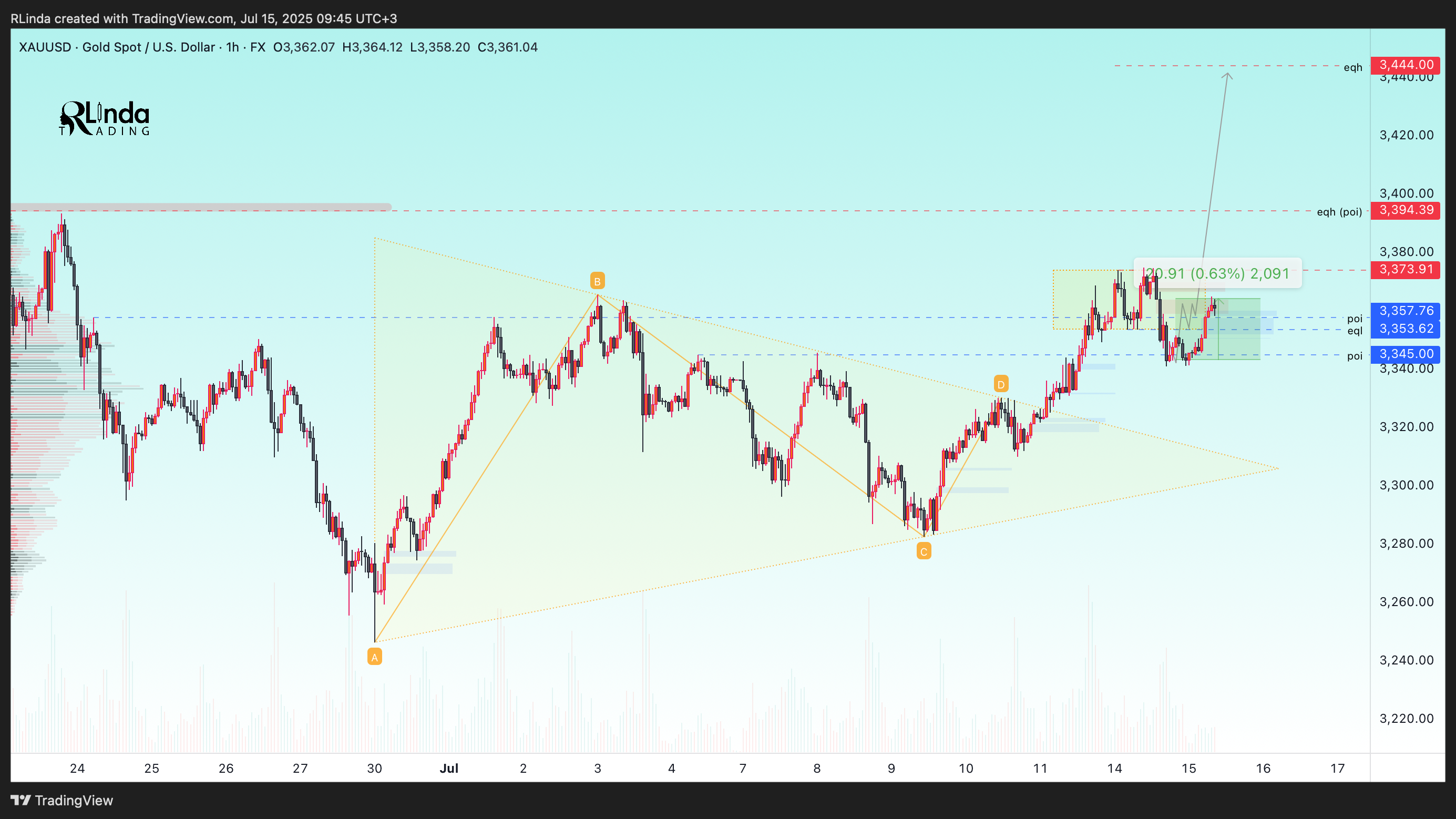Click date 17 on the time axis
1456x819 pixels.
pyautogui.click(x=1337, y=769)
